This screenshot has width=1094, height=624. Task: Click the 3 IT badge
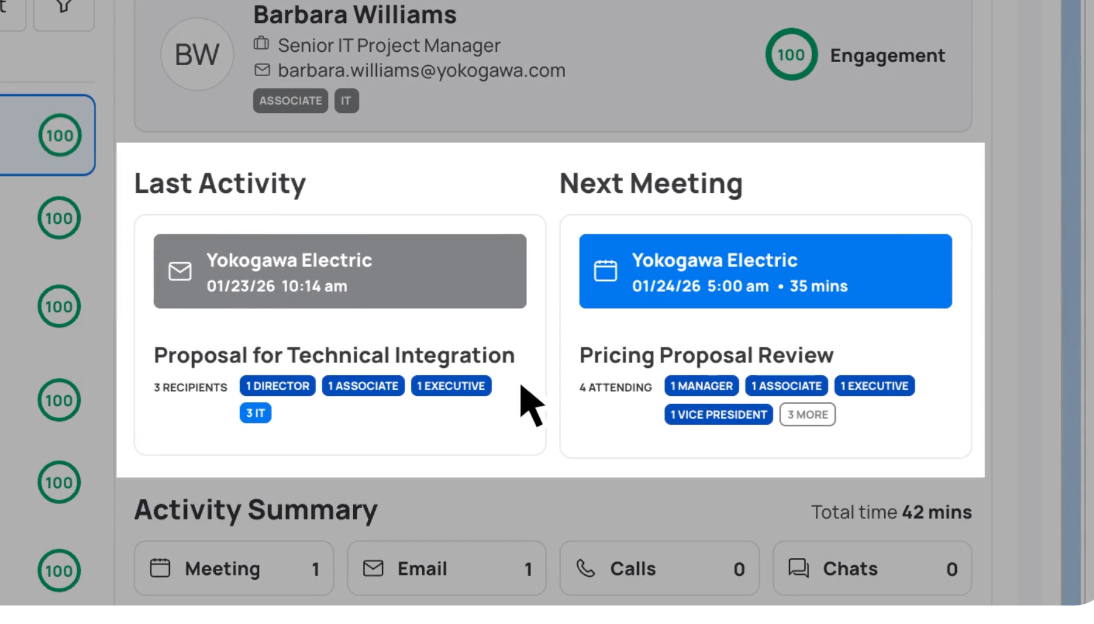pyautogui.click(x=255, y=413)
